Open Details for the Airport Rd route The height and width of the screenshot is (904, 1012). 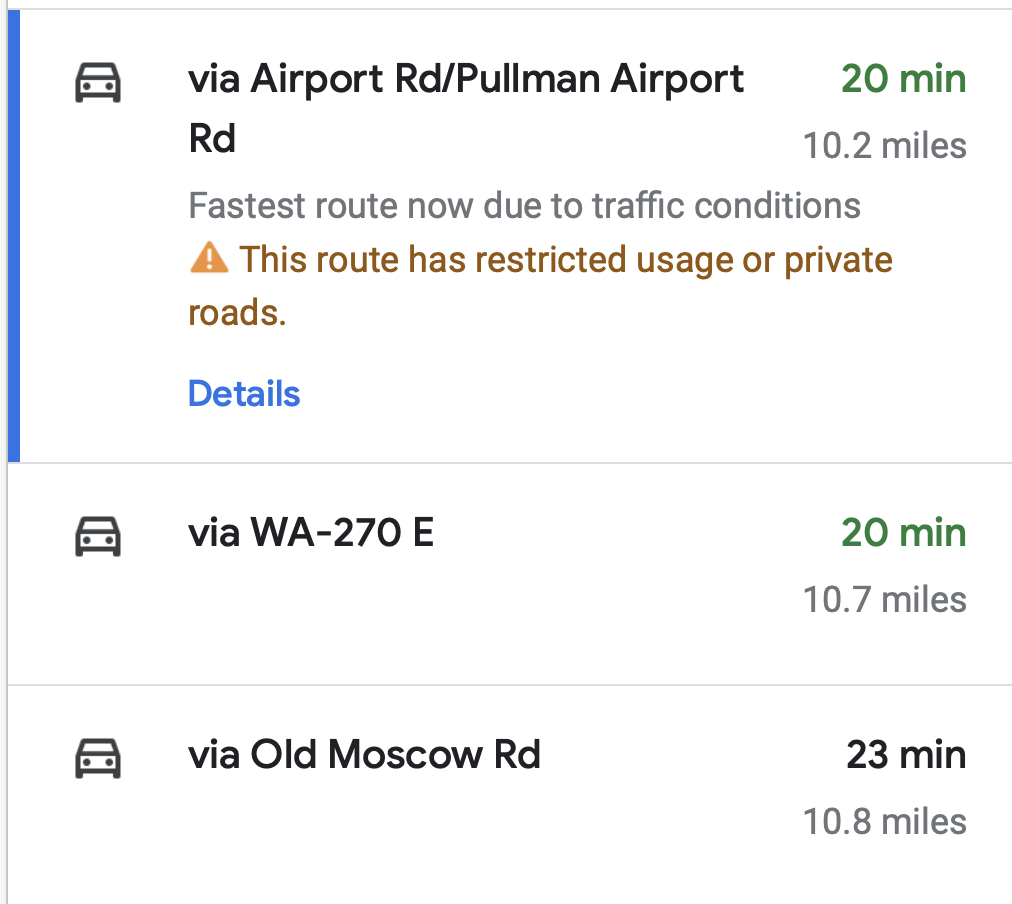(244, 394)
